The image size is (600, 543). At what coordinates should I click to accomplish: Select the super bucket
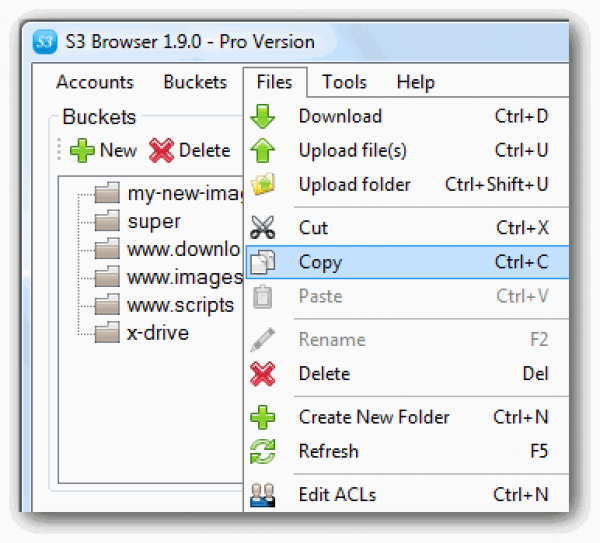click(x=154, y=222)
